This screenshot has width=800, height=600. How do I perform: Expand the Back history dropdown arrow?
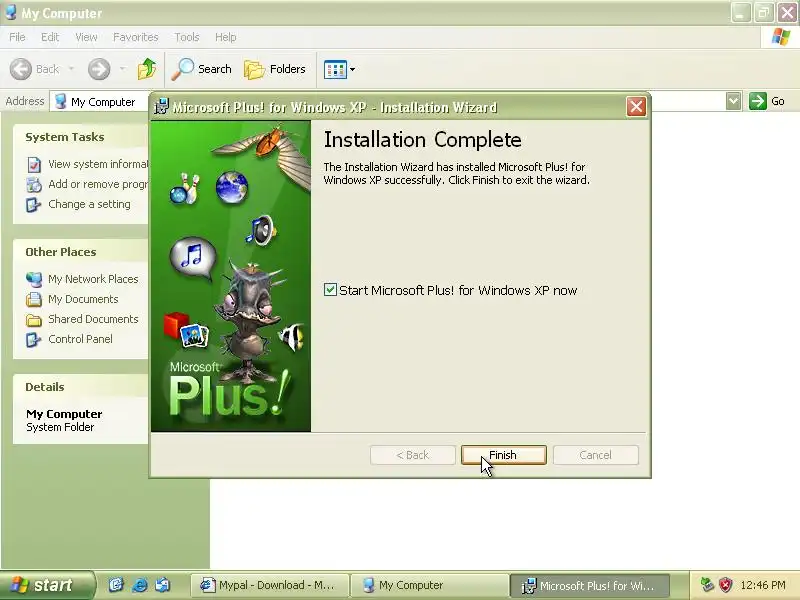coord(71,69)
